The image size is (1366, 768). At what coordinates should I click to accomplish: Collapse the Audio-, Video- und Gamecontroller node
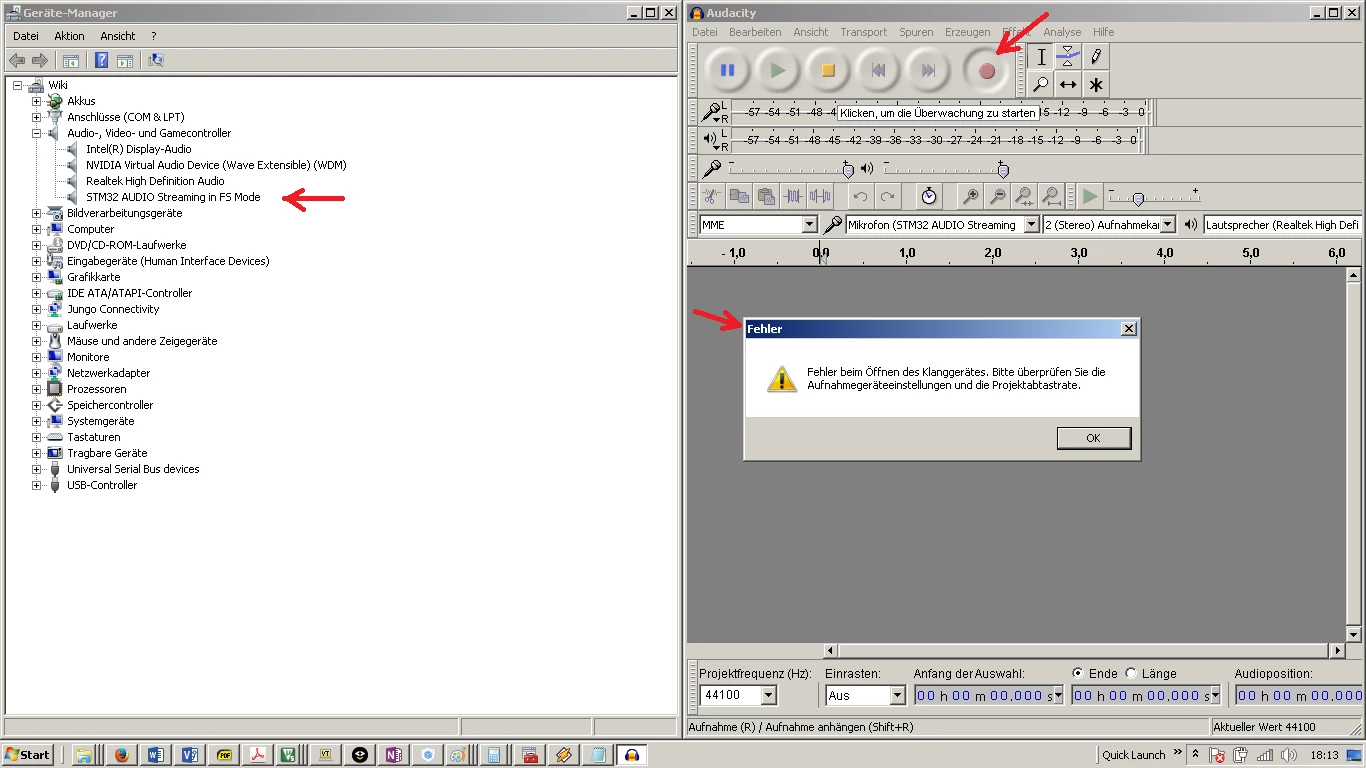click(x=37, y=133)
